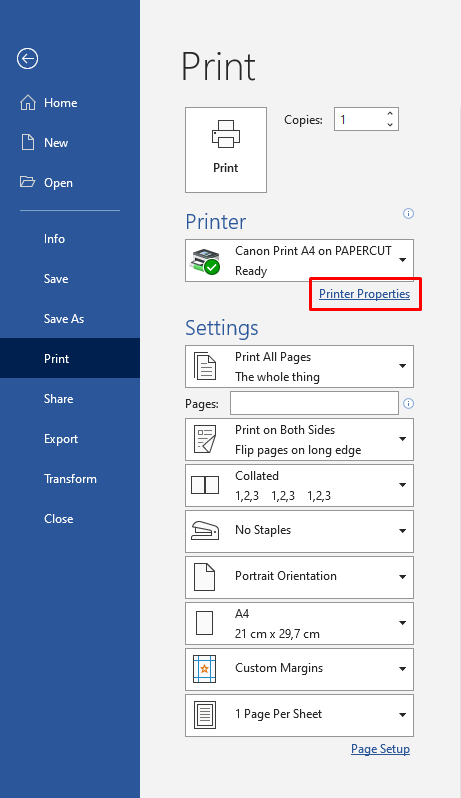Viewport: 461px width, 798px height.
Task: Click the Page Setup link
Action: click(x=380, y=749)
